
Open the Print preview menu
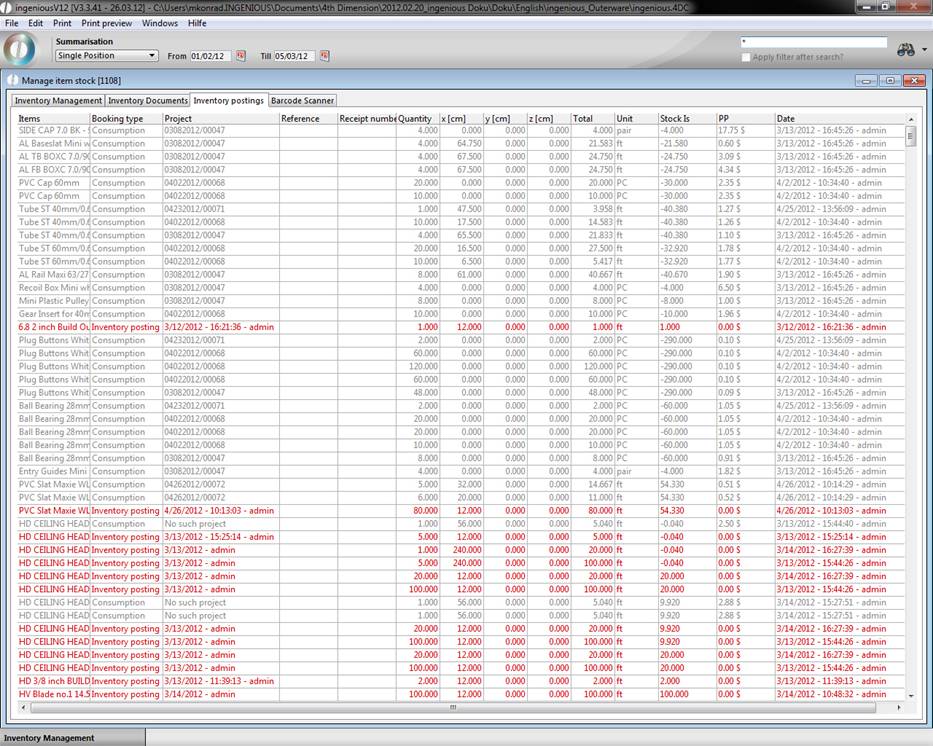(106, 22)
